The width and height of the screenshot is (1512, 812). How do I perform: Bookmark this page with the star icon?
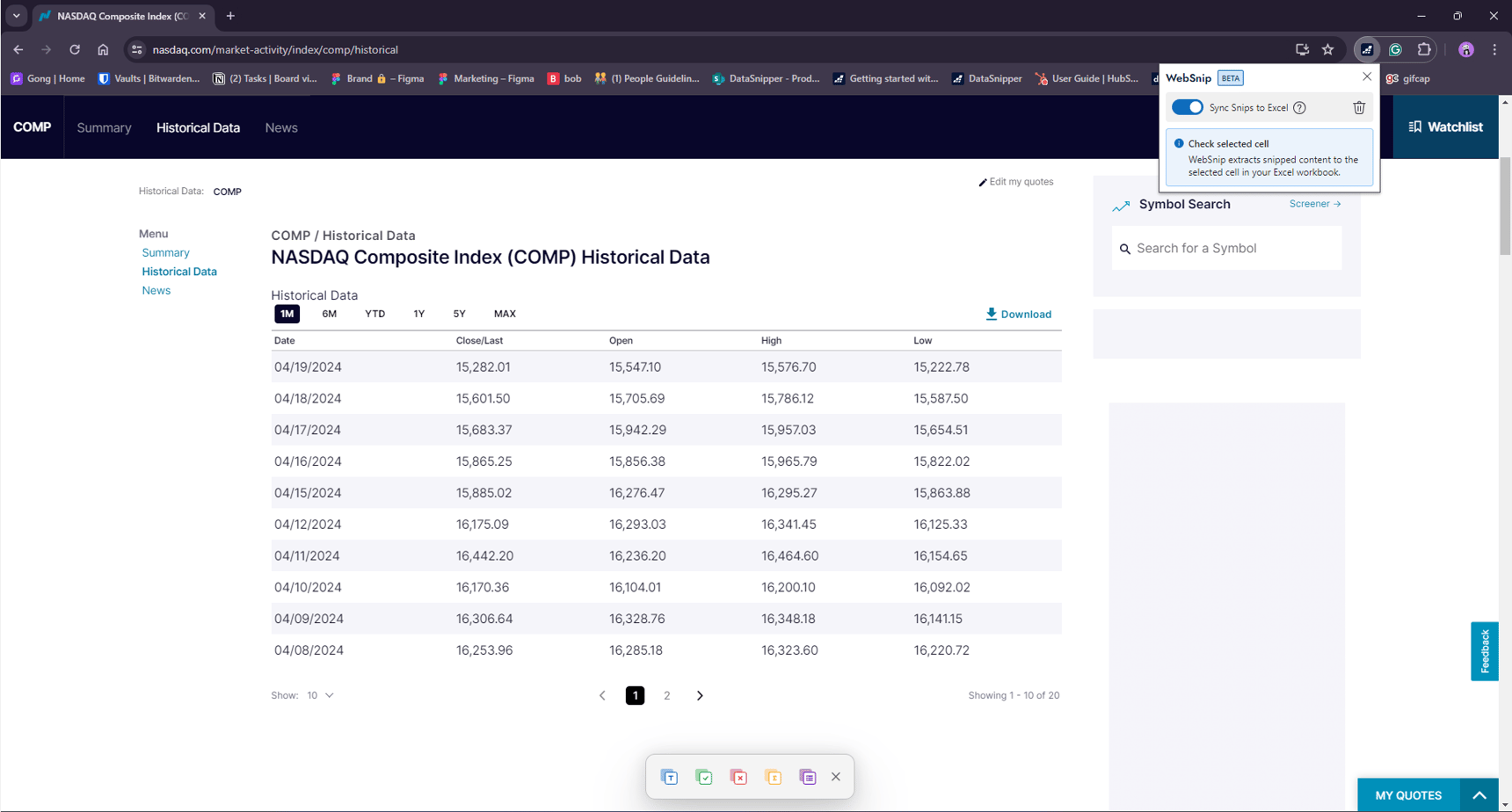coord(1327,50)
